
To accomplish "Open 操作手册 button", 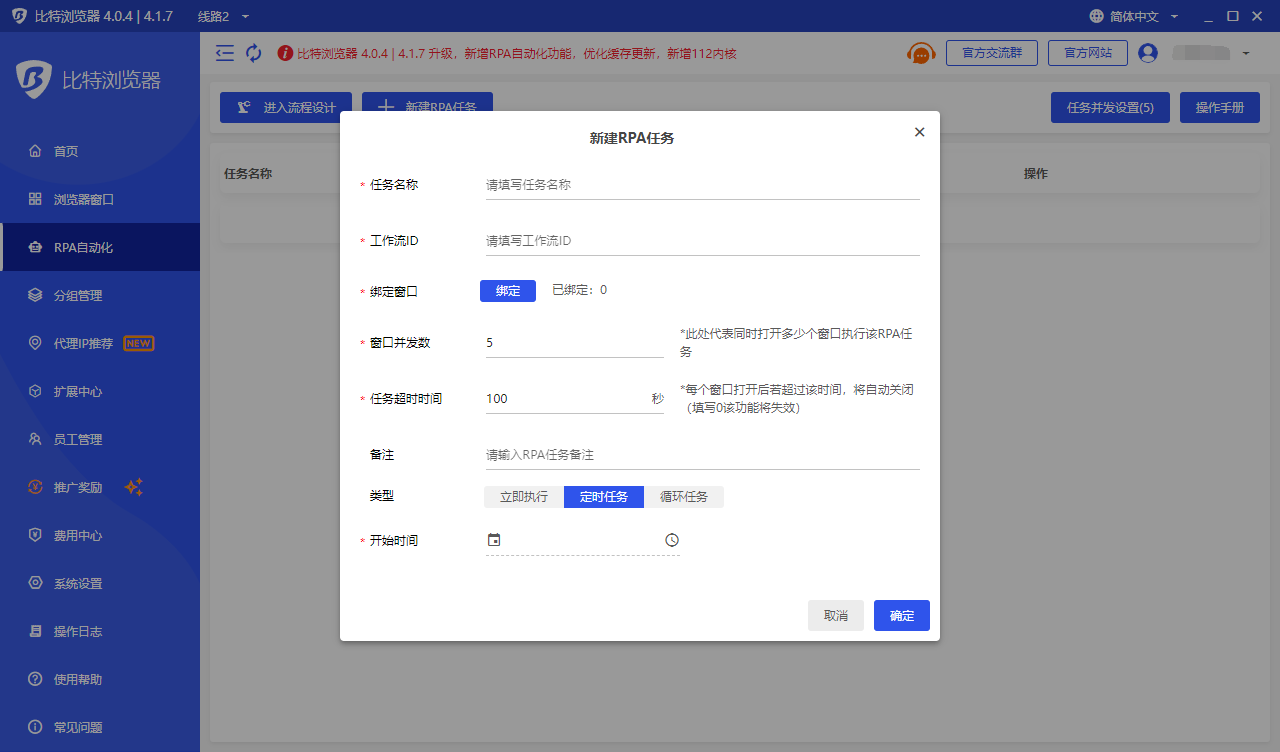I will coord(1220,107).
